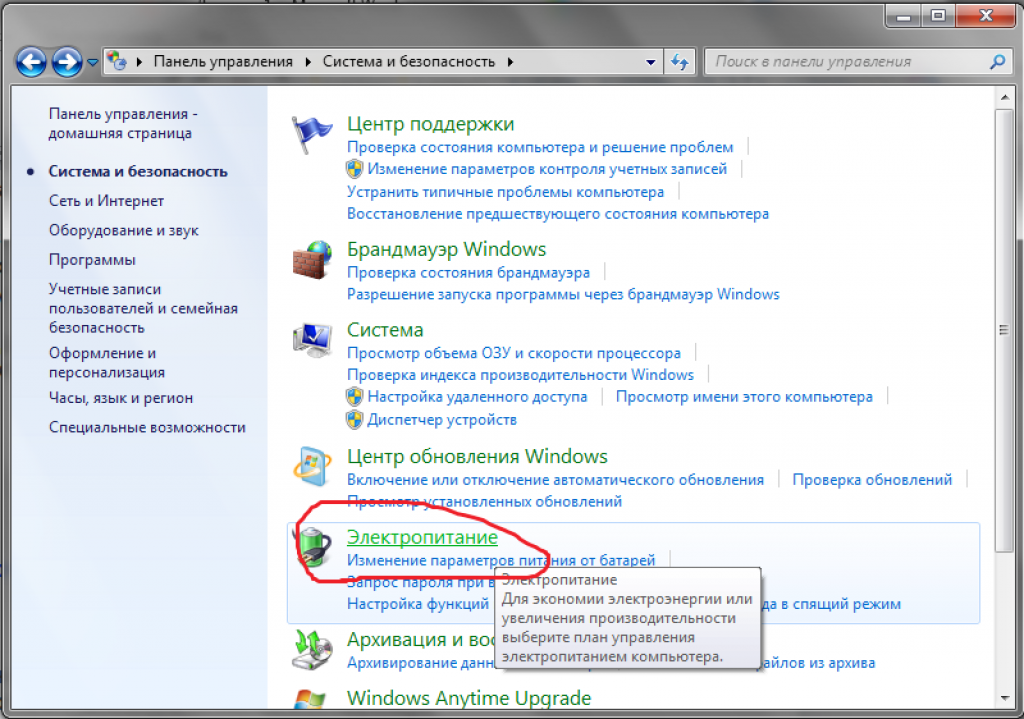This screenshot has width=1024, height=719.
Task: Expand chevron before Панель управления breadcrumb
Action: (139, 61)
